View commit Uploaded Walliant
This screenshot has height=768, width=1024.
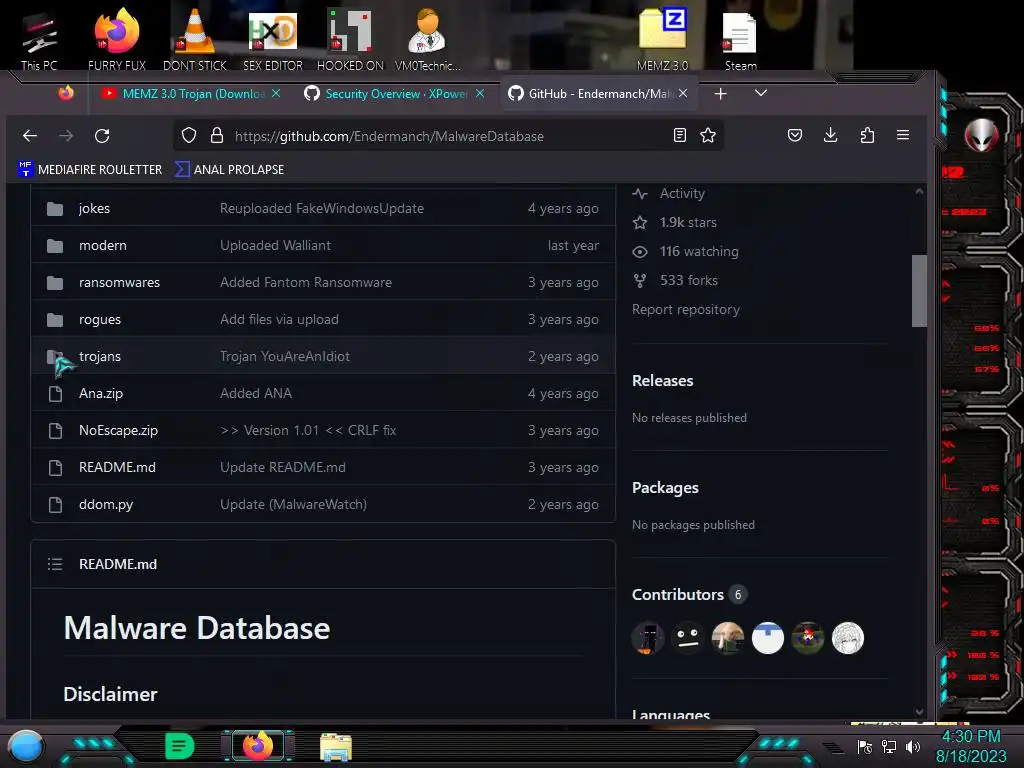275,246
